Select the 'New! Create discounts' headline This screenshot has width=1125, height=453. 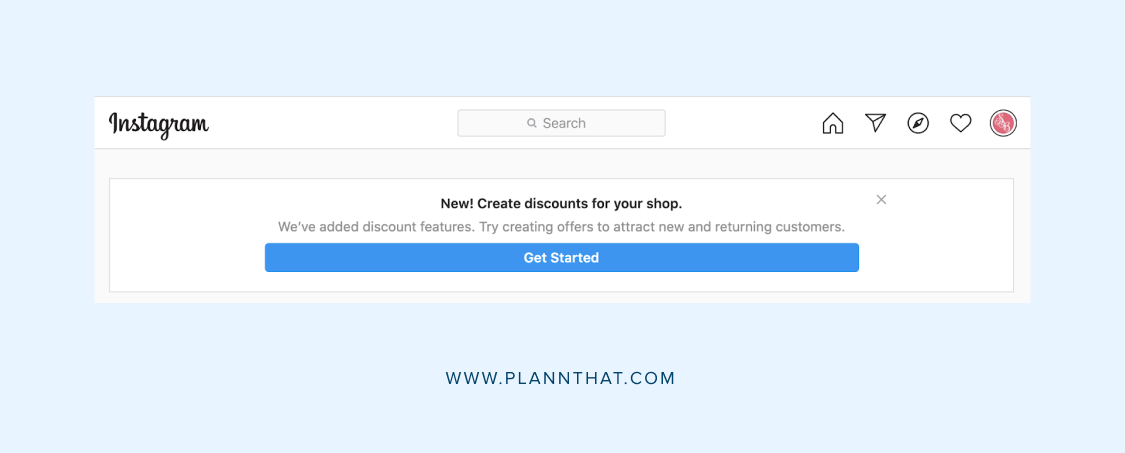coord(561,203)
